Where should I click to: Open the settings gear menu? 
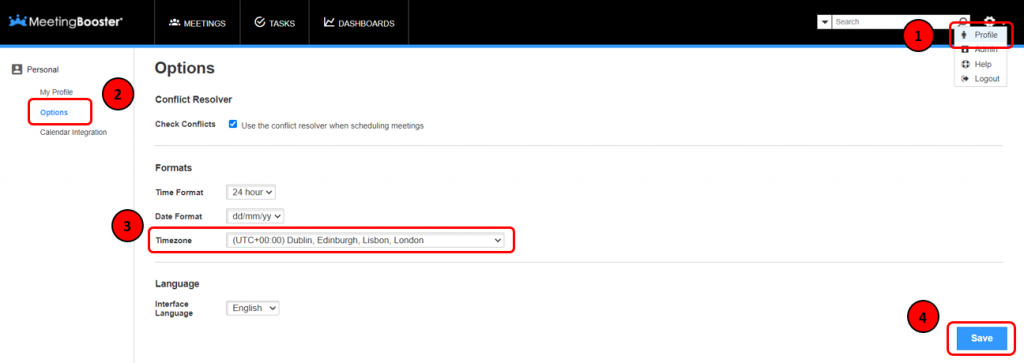(989, 22)
